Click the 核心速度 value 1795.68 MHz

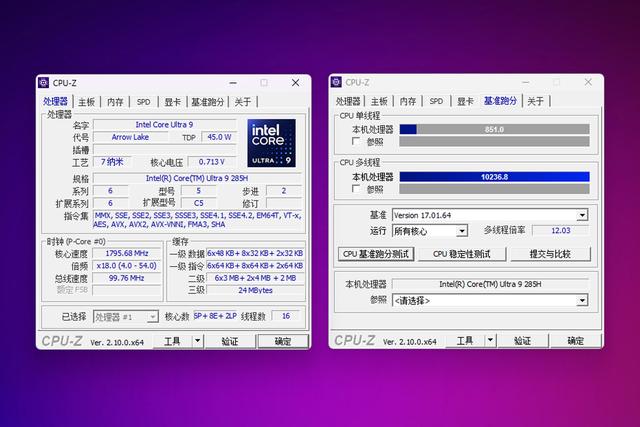tap(127, 254)
